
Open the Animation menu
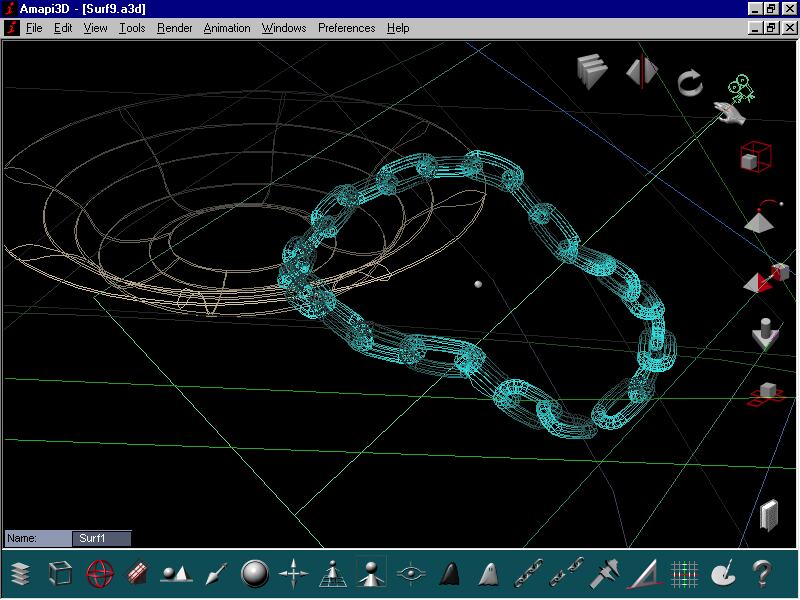226,28
